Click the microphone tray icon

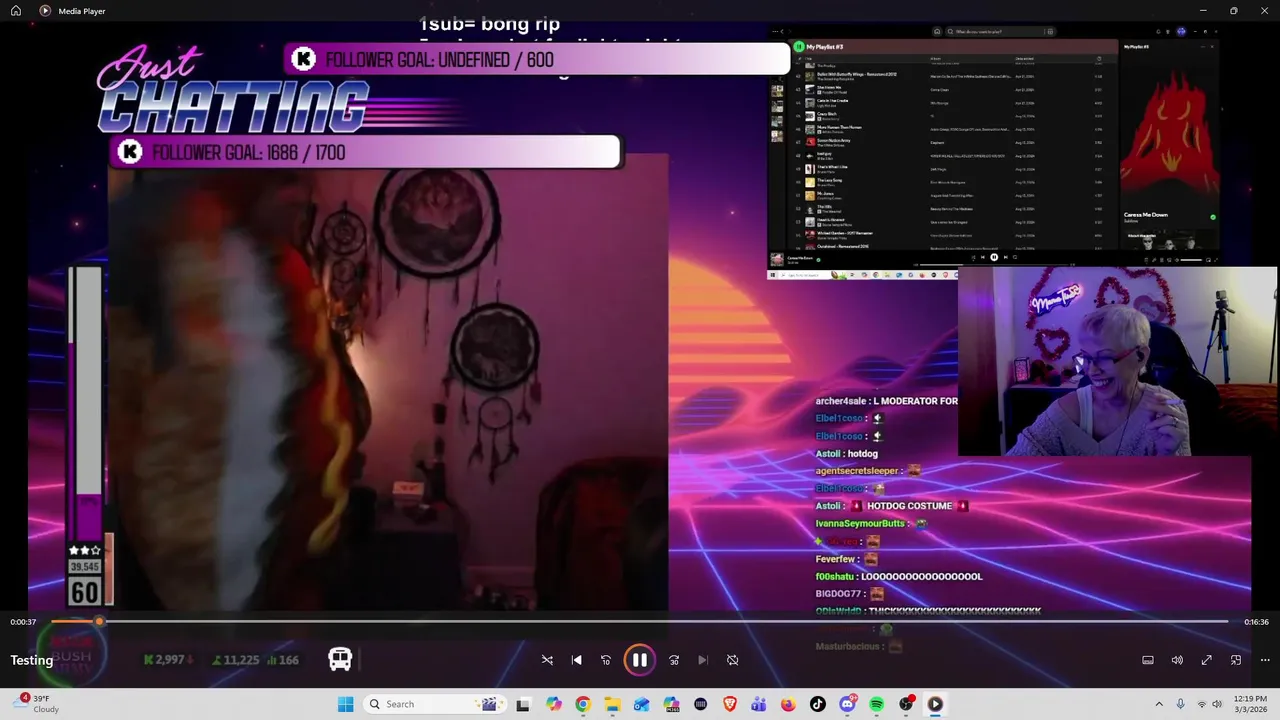coord(1181,704)
